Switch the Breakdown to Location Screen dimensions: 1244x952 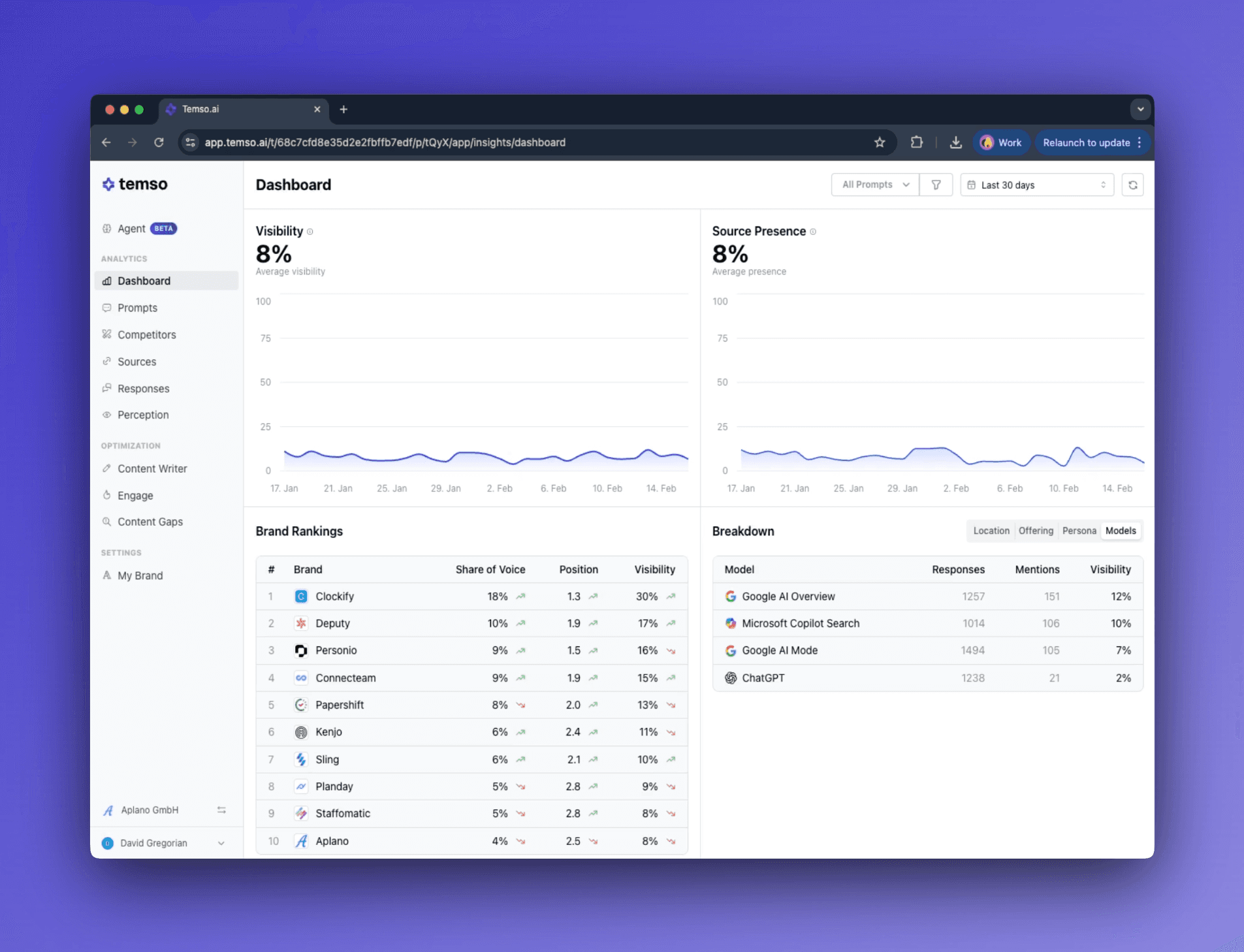991,531
